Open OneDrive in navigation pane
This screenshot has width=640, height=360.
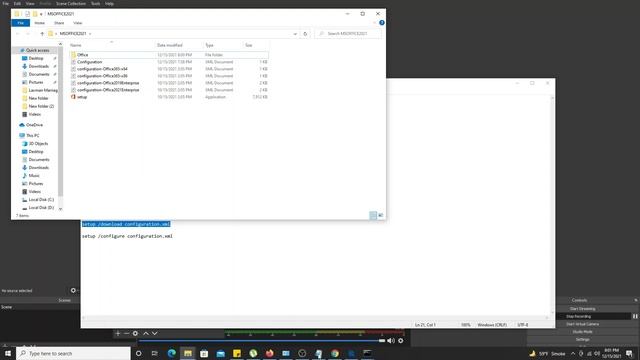(34, 125)
